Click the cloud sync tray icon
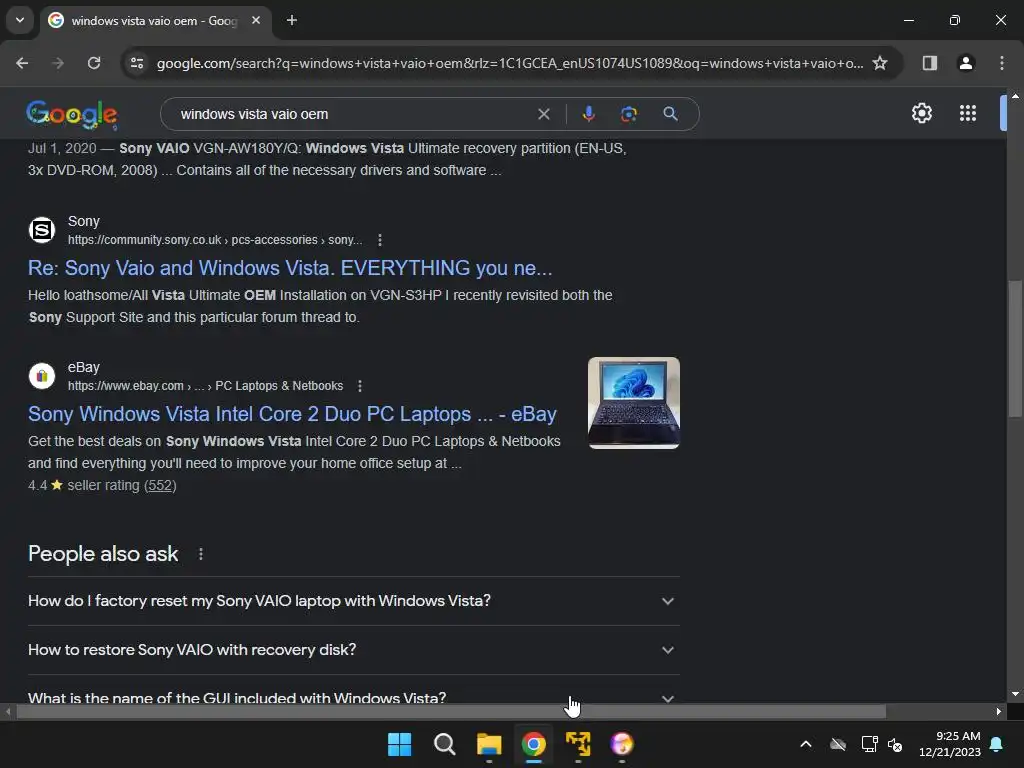This screenshot has height=768, width=1024. click(x=838, y=744)
